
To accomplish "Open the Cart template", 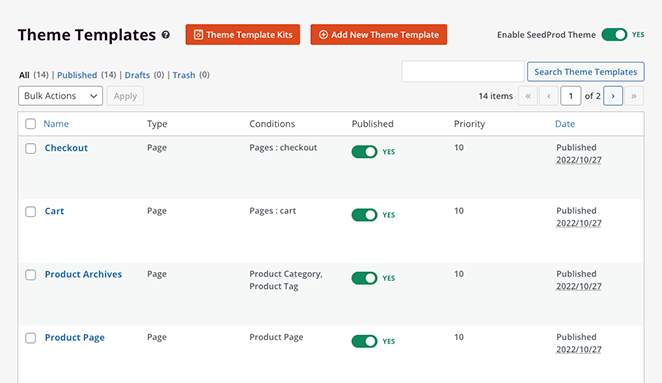I will click(x=54, y=211).
